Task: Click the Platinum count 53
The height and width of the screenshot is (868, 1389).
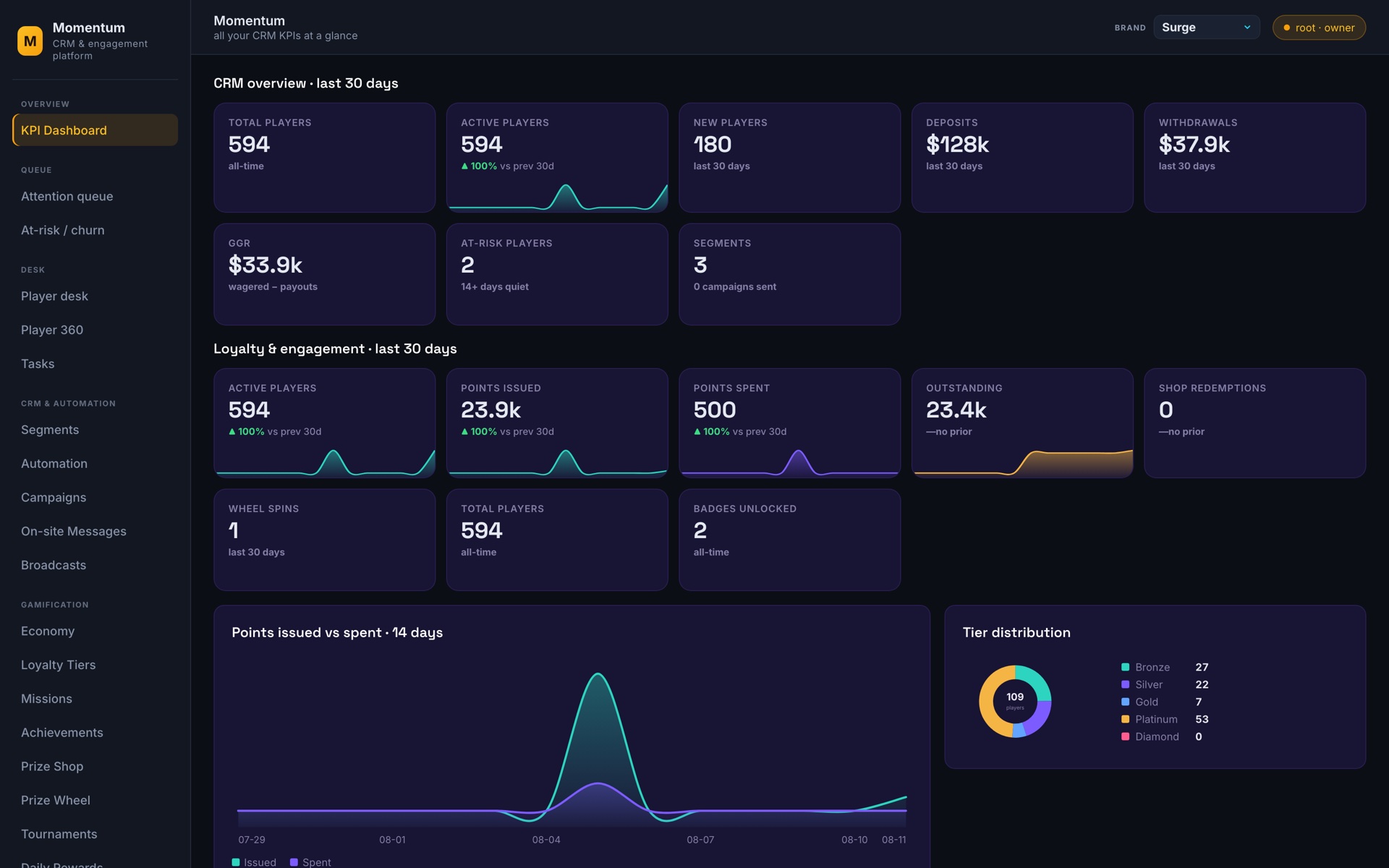Action: click(x=1202, y=719)
